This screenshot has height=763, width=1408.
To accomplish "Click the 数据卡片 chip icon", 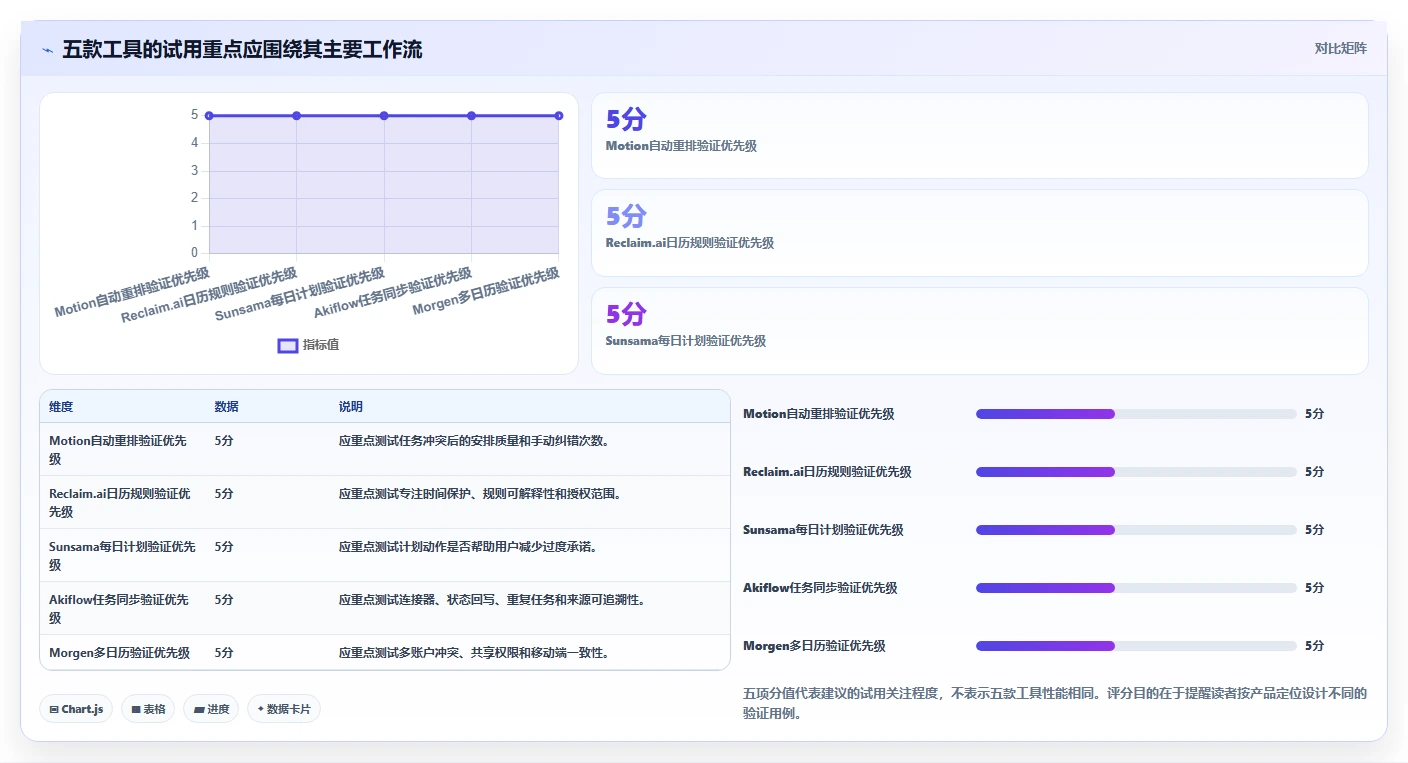I will (261, 709).
